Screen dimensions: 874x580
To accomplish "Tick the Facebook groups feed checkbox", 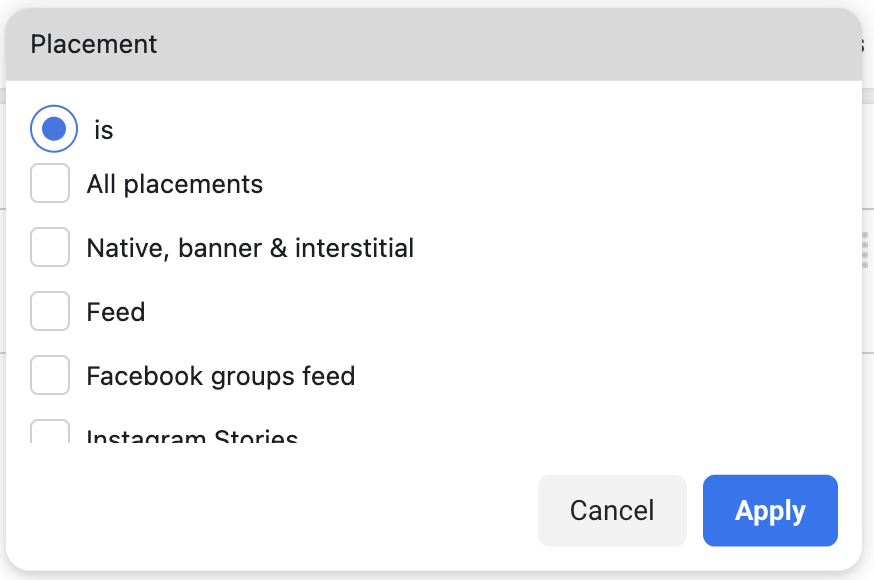I will point(50,375).
